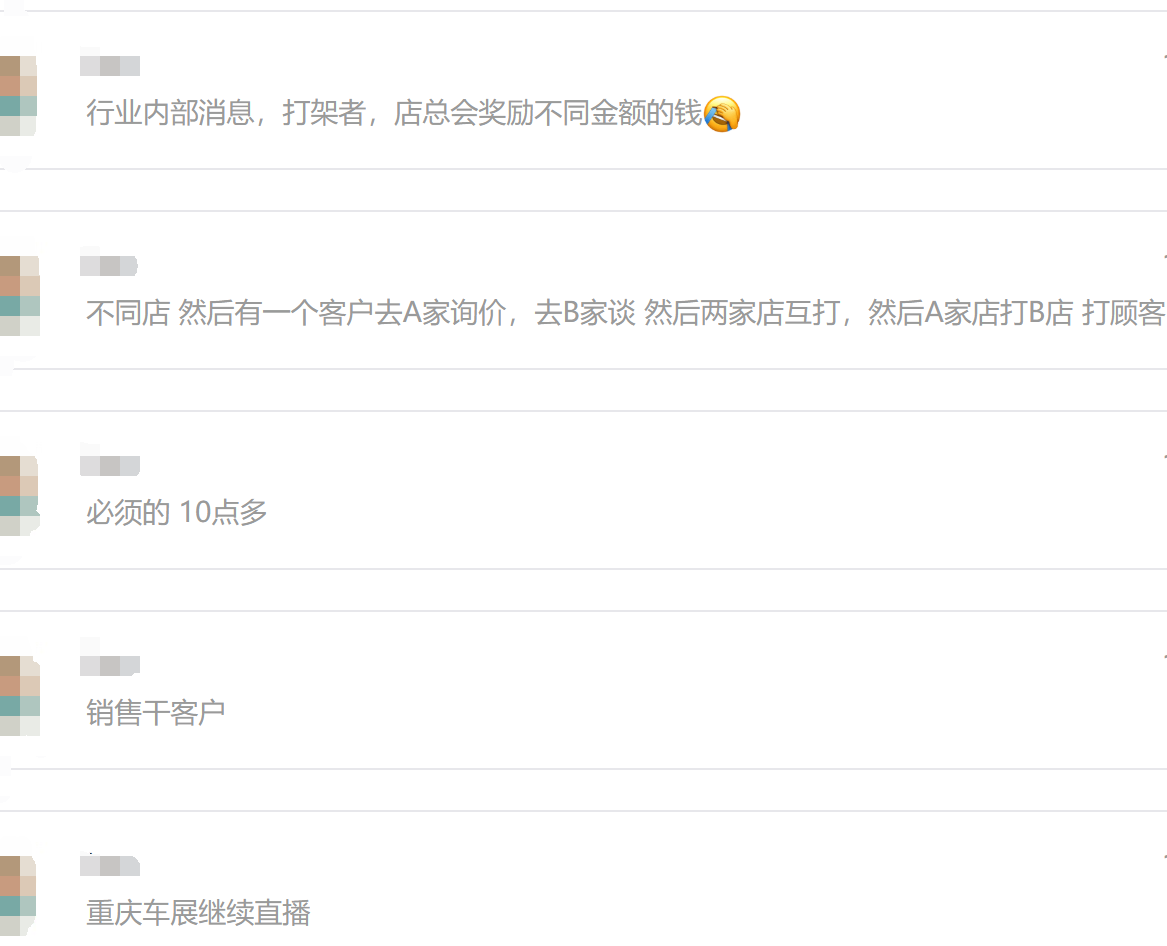Open avatar beside the 不同店 然后有一个客户 comment

coord(19,295)
